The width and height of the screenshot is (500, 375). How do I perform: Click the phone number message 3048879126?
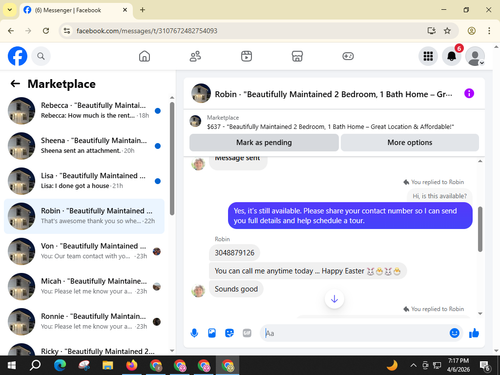pyautogui.click(x=234, y=253)
